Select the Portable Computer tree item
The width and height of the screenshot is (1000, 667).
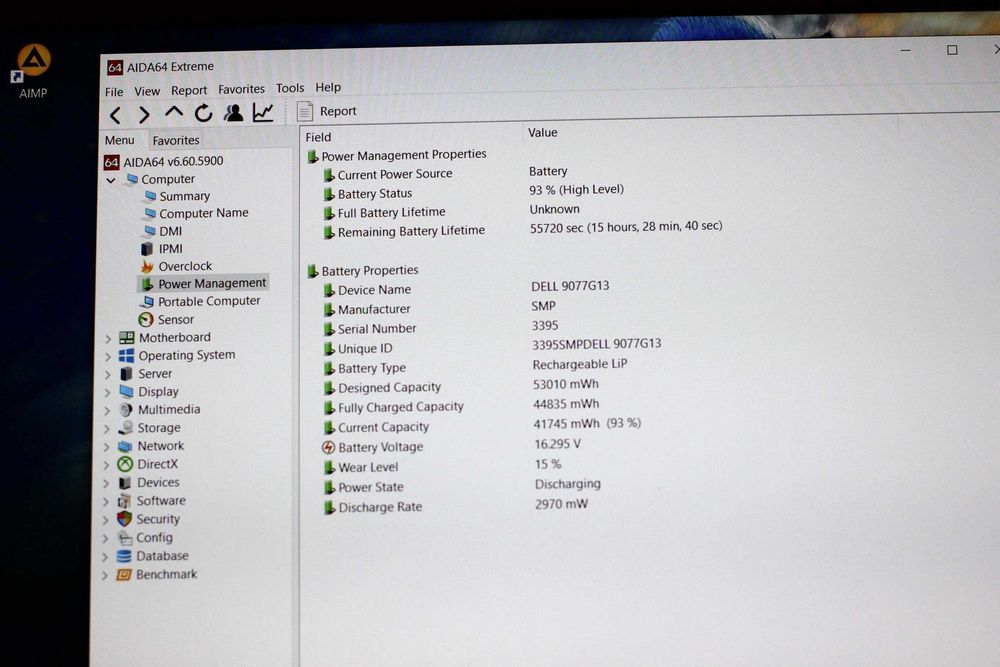coord(200,301)
